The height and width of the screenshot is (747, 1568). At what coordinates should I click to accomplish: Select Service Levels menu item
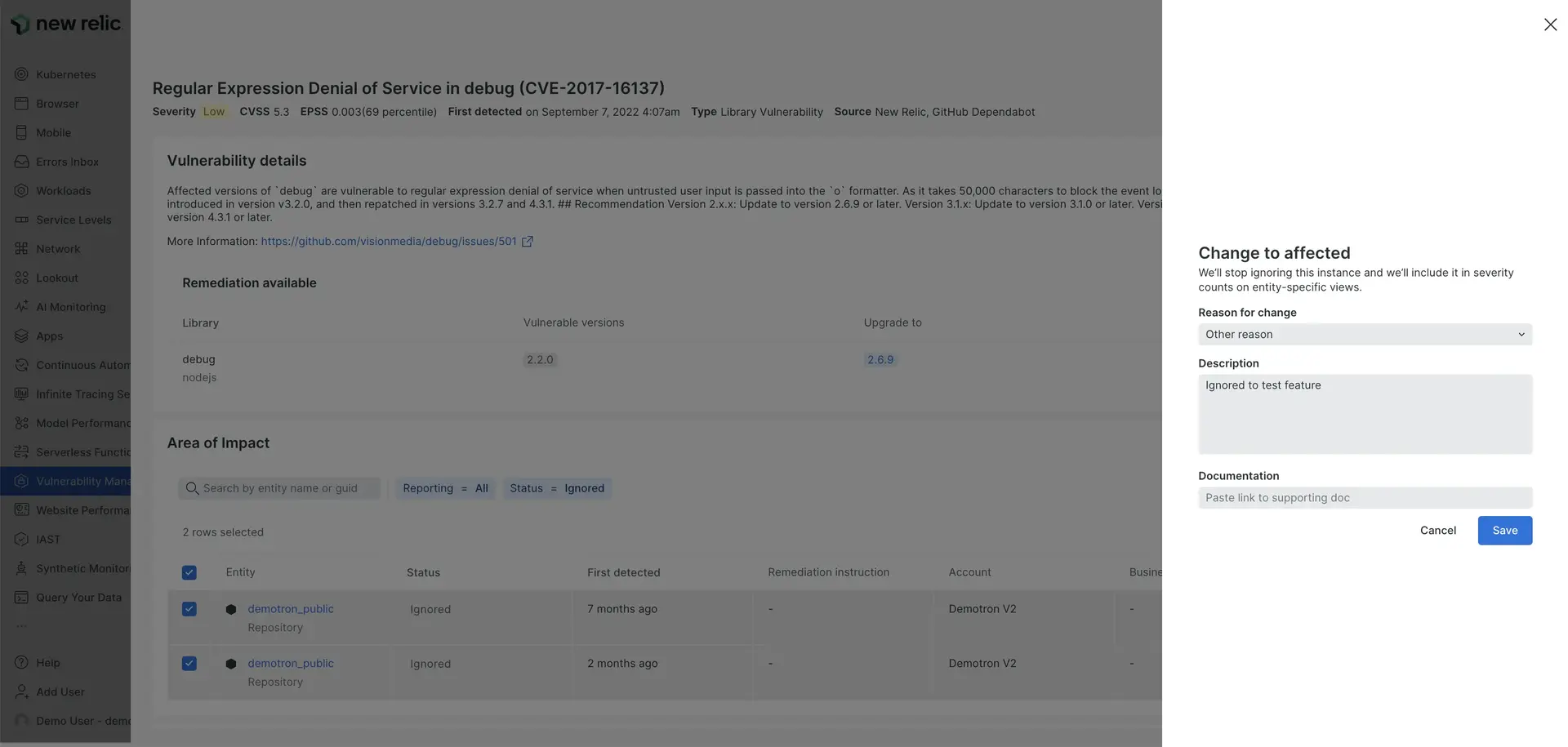73,220
